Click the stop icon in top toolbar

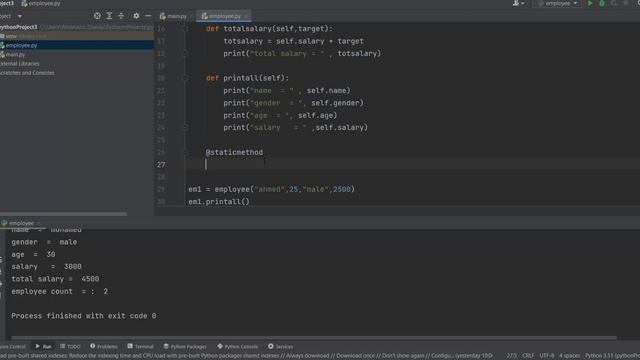626,3
